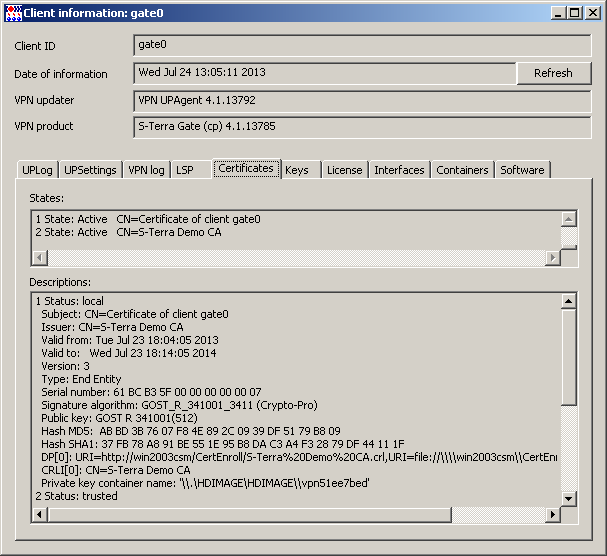This screenshot has width=607, height=556.
Task: Click States list scroll up arrow
Action: tap(569, 219)
